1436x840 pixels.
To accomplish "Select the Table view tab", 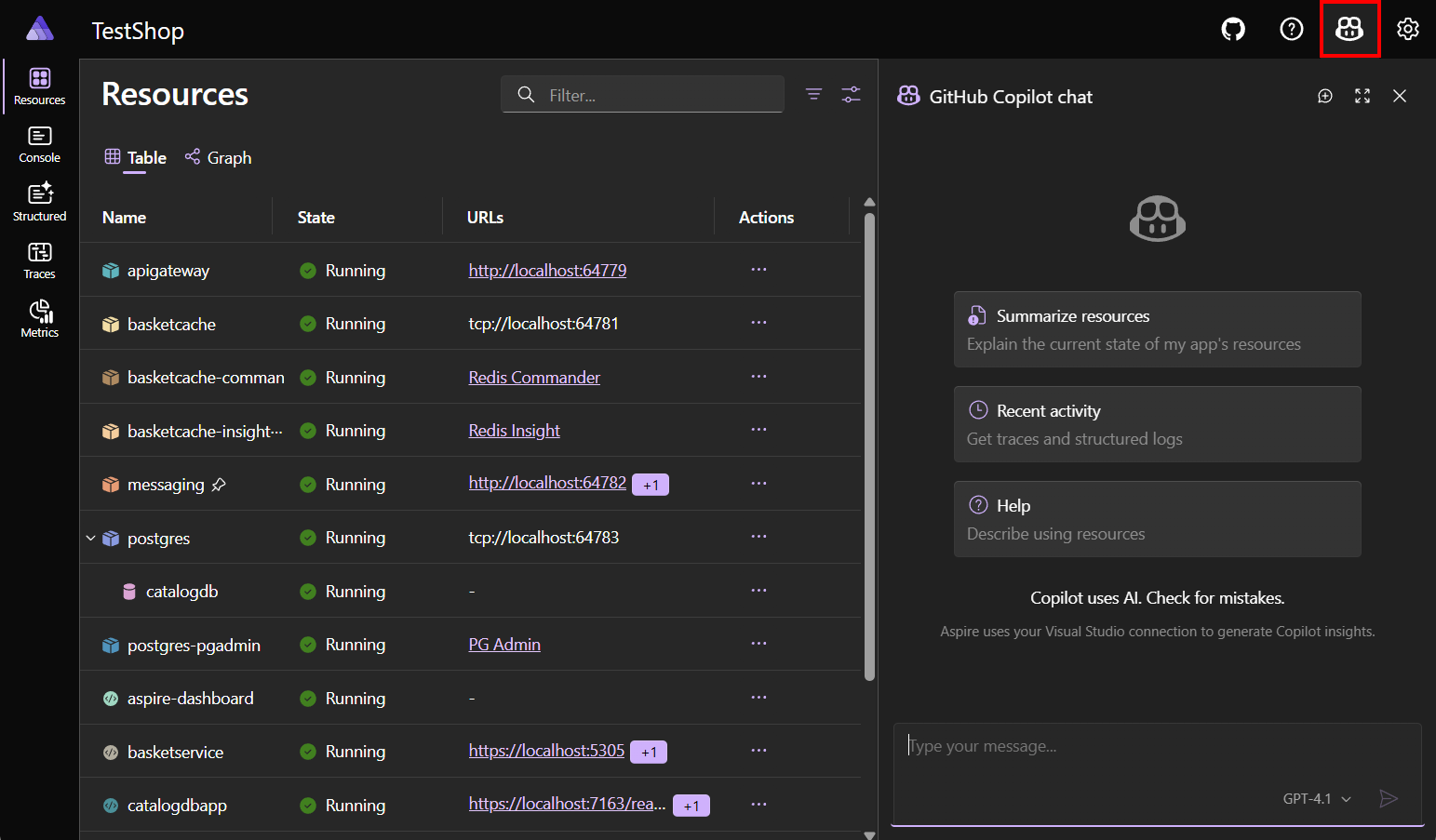I will (134, 157).
